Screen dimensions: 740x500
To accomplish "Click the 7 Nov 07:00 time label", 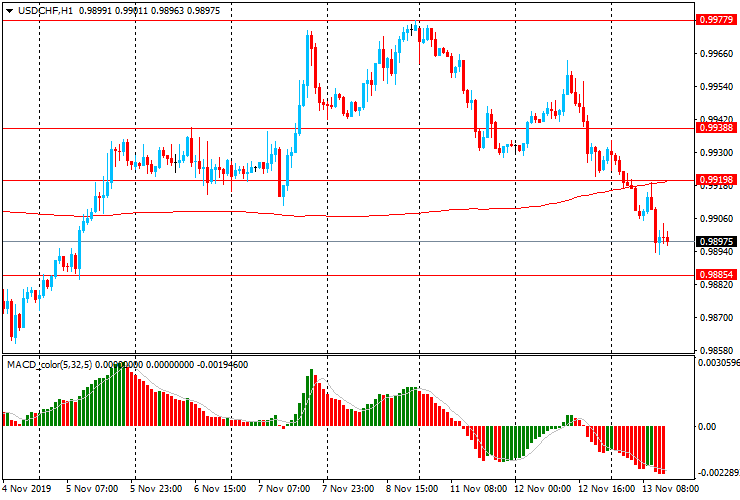I will (x=283, y=490).
